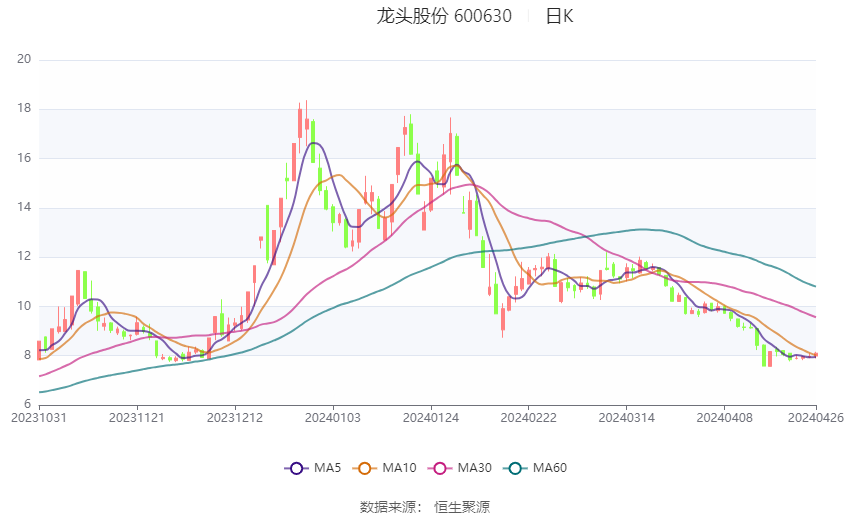Toggle the MA60 legend series
This screenshot has height=517, width=850.
coord(535,468)
